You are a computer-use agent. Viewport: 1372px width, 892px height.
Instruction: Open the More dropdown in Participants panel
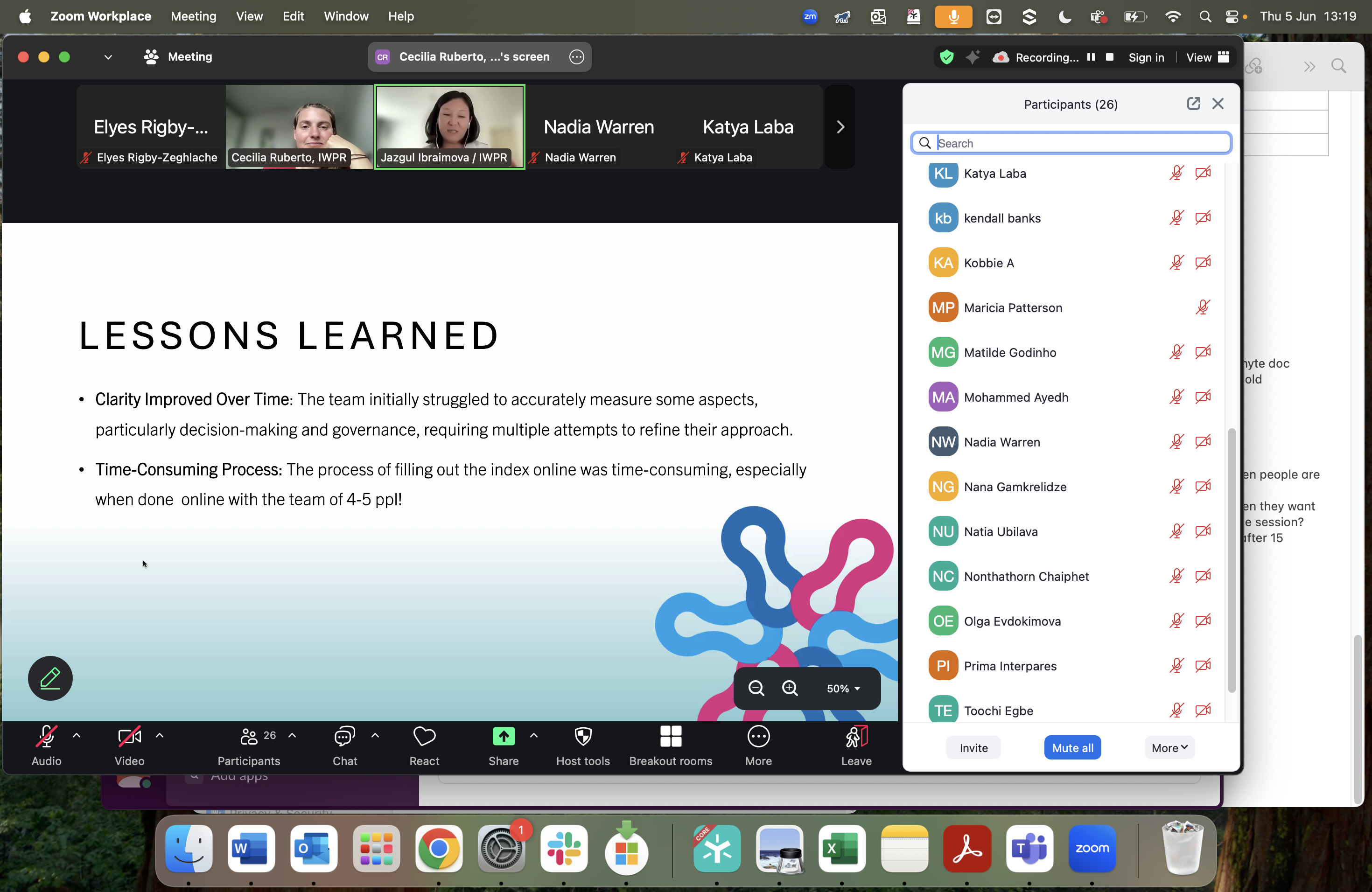(1169, 747)
